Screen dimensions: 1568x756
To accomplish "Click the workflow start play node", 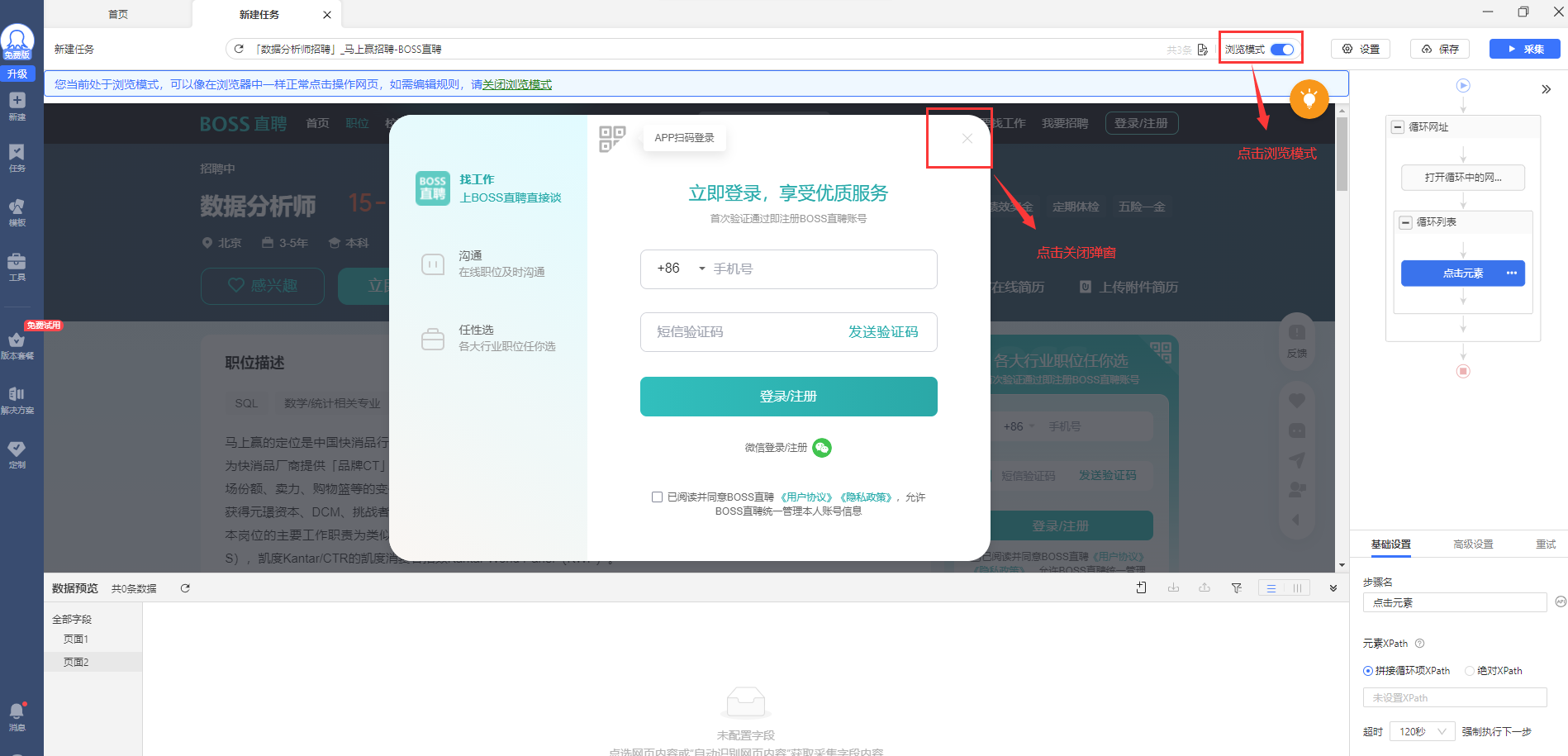I will pyautogui.click(x=1463, y=85).
